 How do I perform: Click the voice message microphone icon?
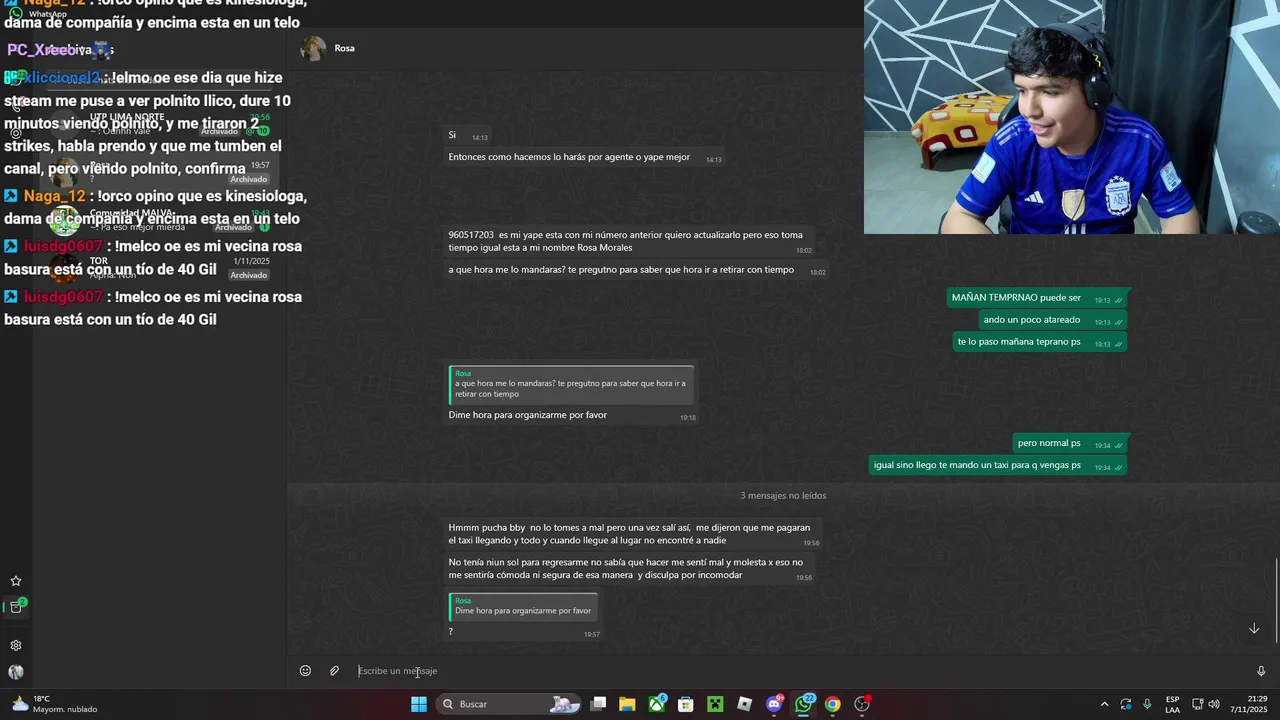1260,671
